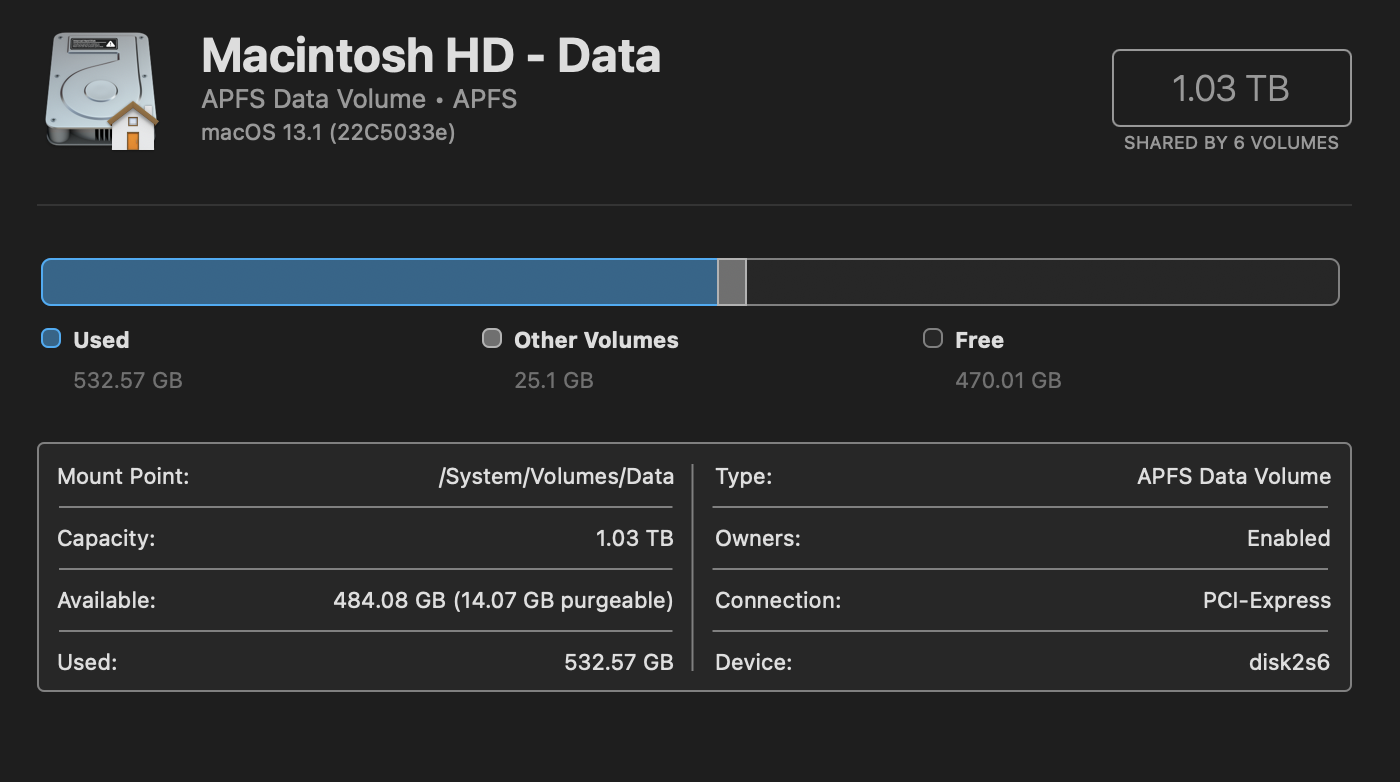Click 484.08 GB (14.07 GB purgeable) value
The image size is (1400, 782).
(x=503, y=600)
